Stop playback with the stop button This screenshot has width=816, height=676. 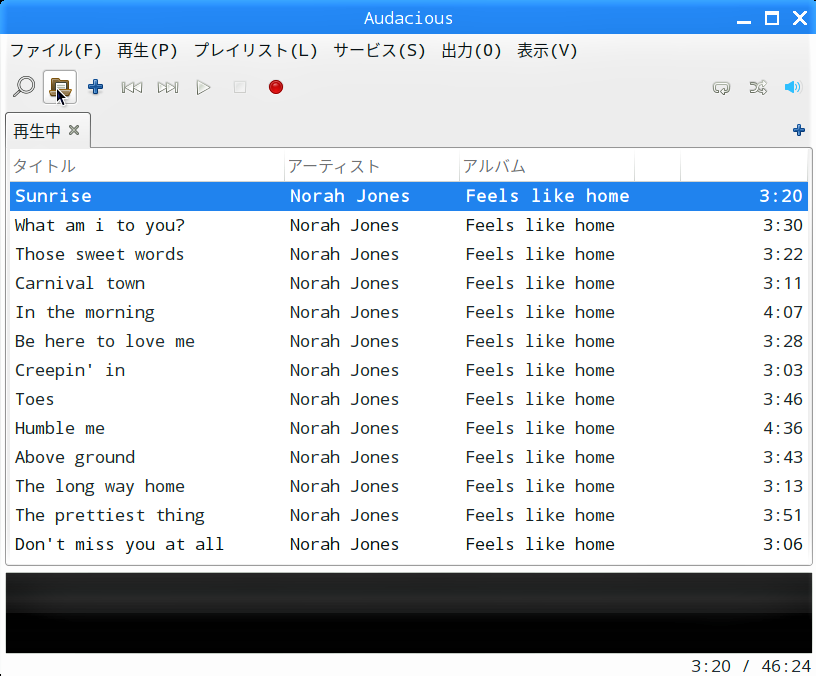pos(240,87)
